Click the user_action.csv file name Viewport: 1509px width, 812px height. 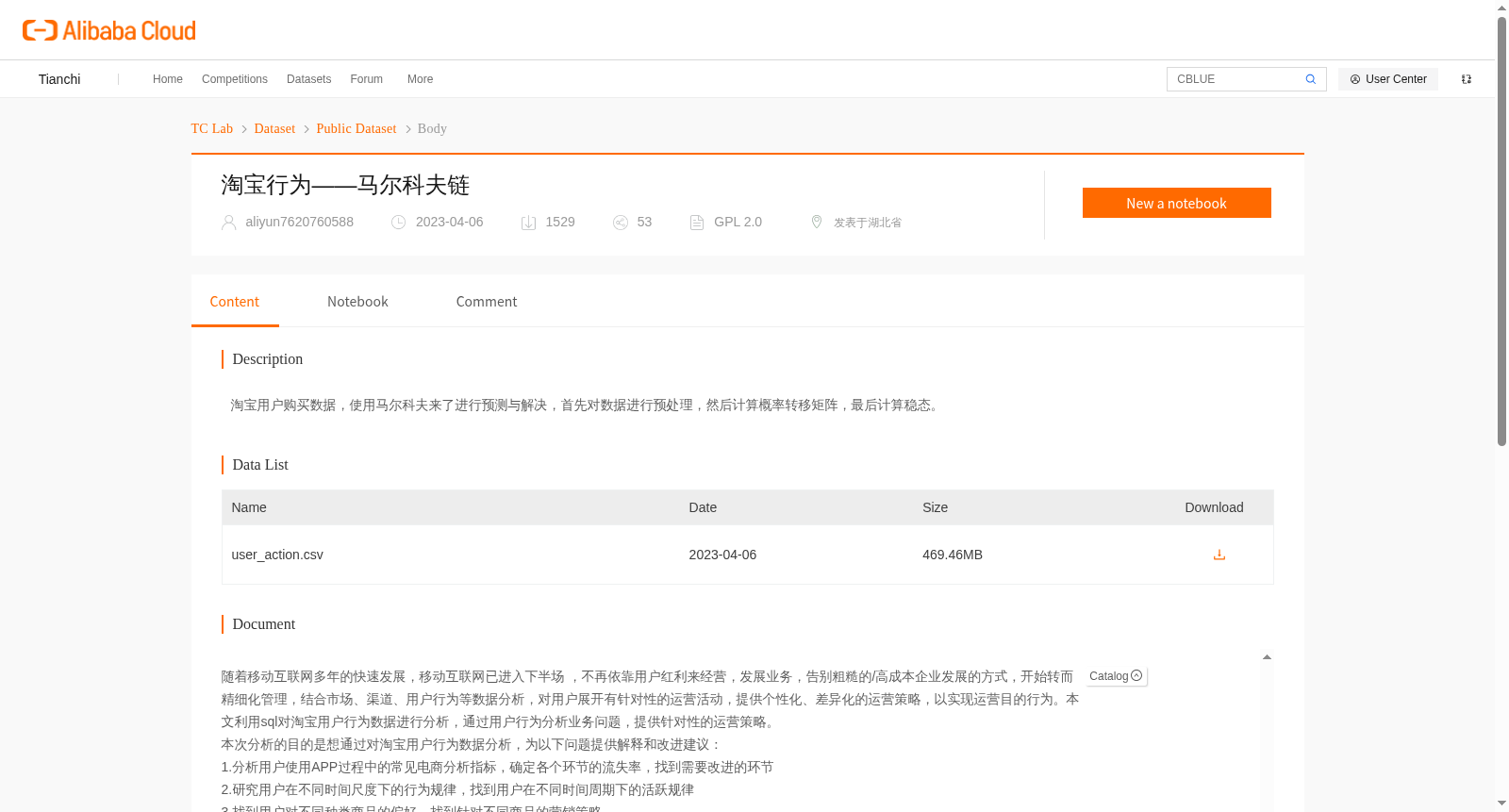[x=277, y=555]
